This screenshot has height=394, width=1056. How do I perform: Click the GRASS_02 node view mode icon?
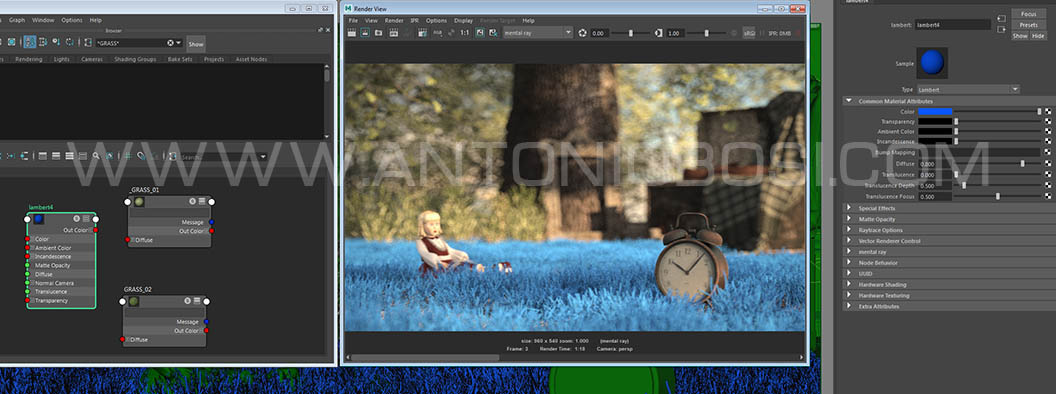(x=197, y=301)
